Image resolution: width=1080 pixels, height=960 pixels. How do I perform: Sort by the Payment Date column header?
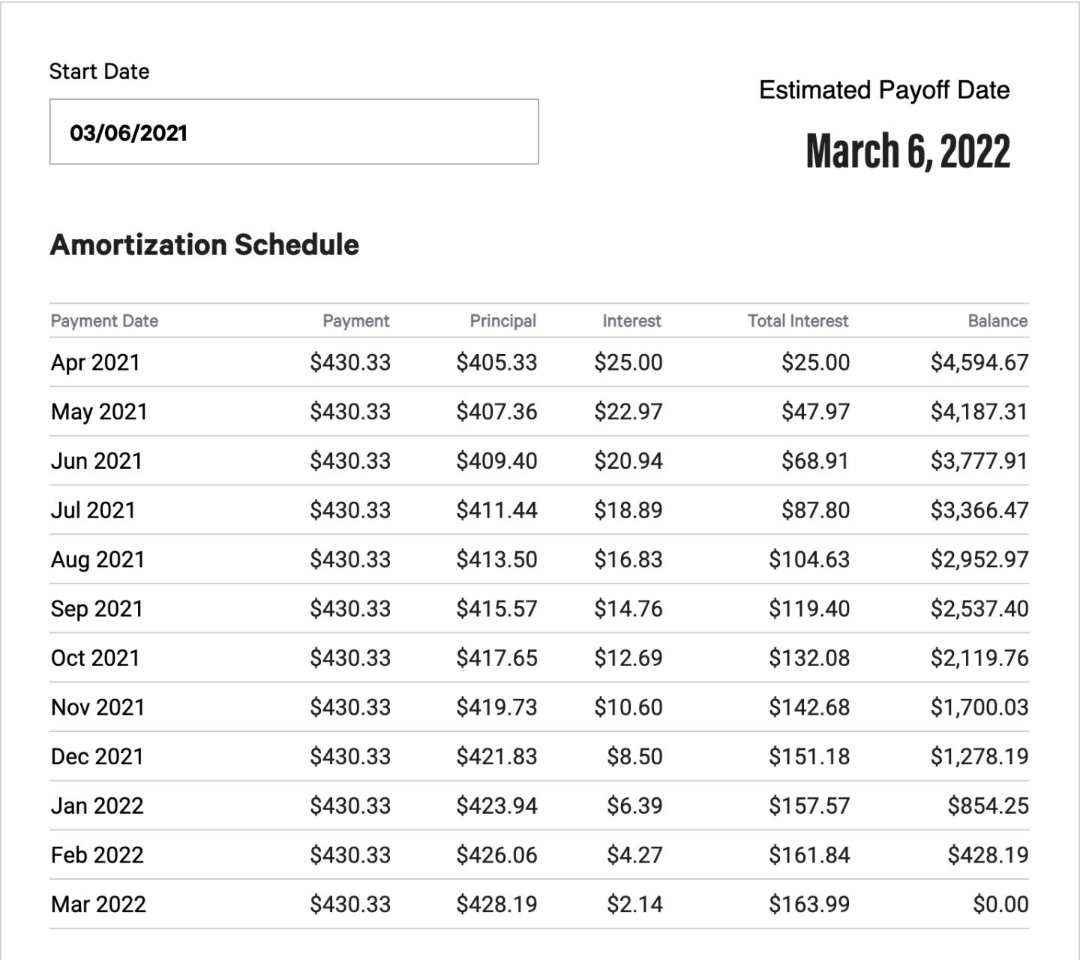(x=104, y=321)
